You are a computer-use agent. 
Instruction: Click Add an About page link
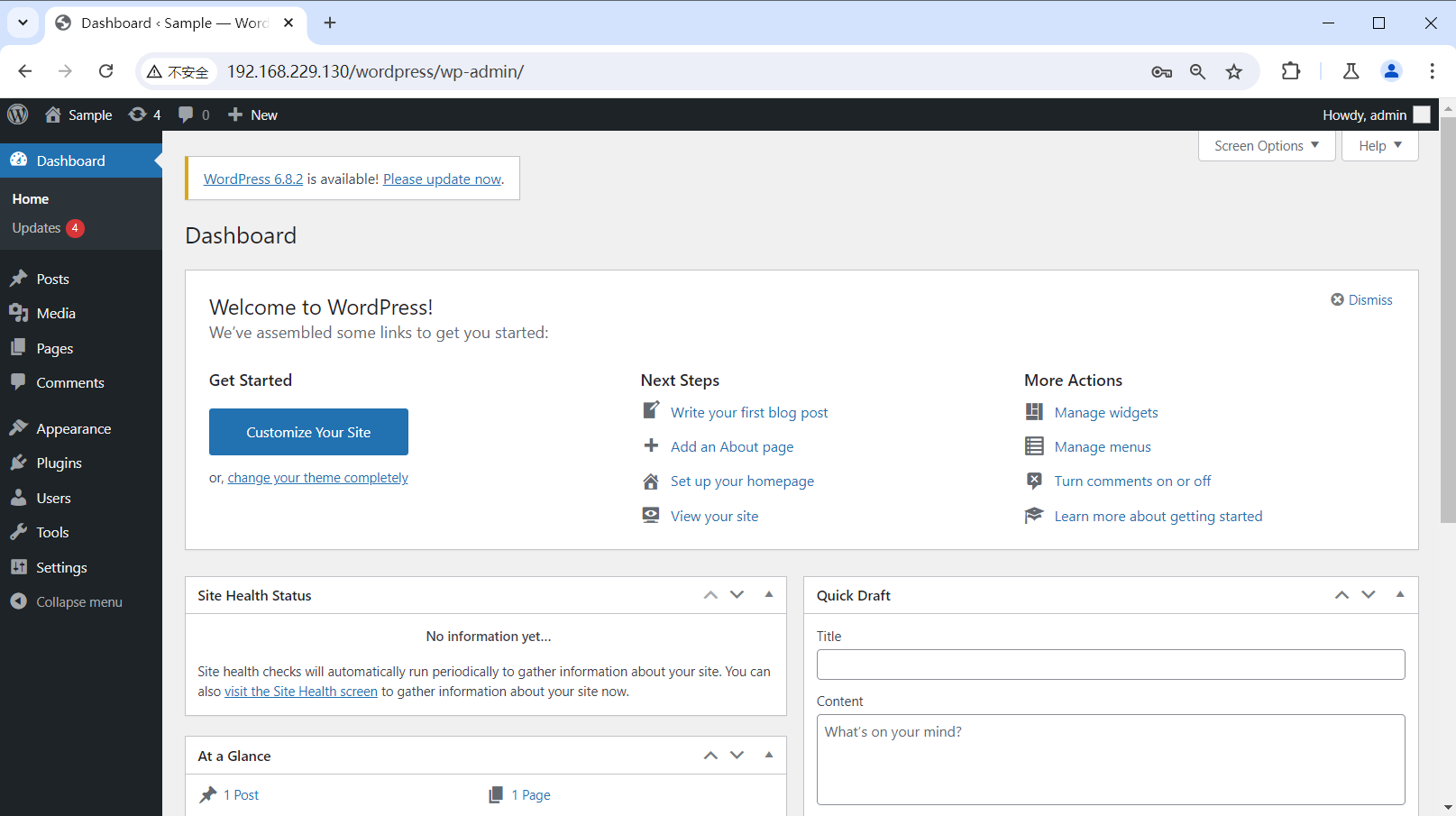[x=732, y=446]
